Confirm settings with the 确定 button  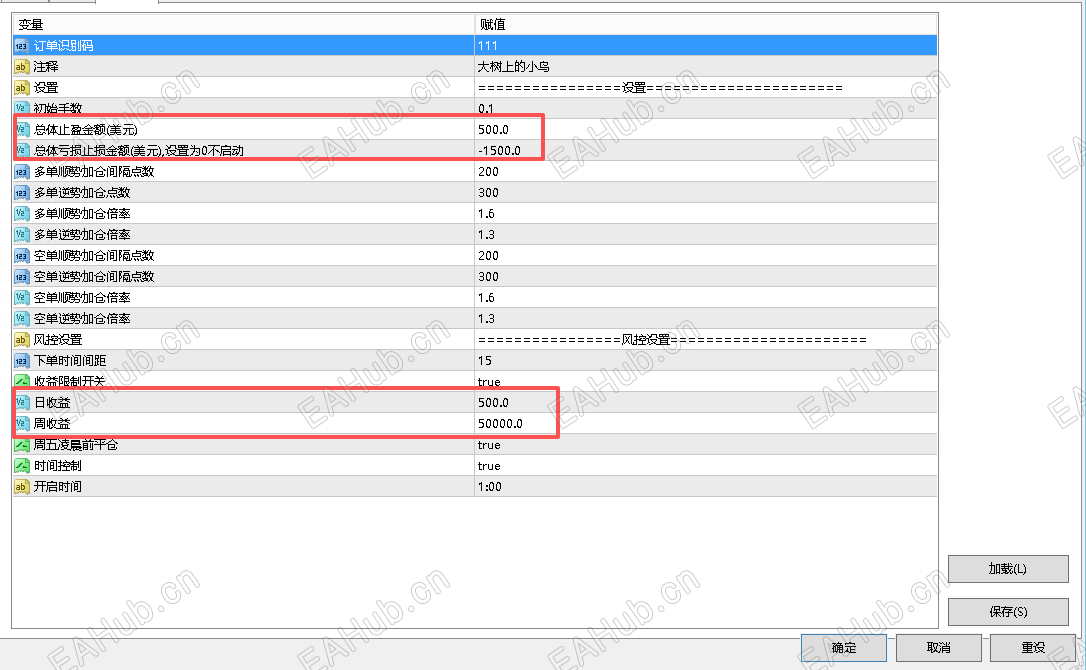click(844, 648)
